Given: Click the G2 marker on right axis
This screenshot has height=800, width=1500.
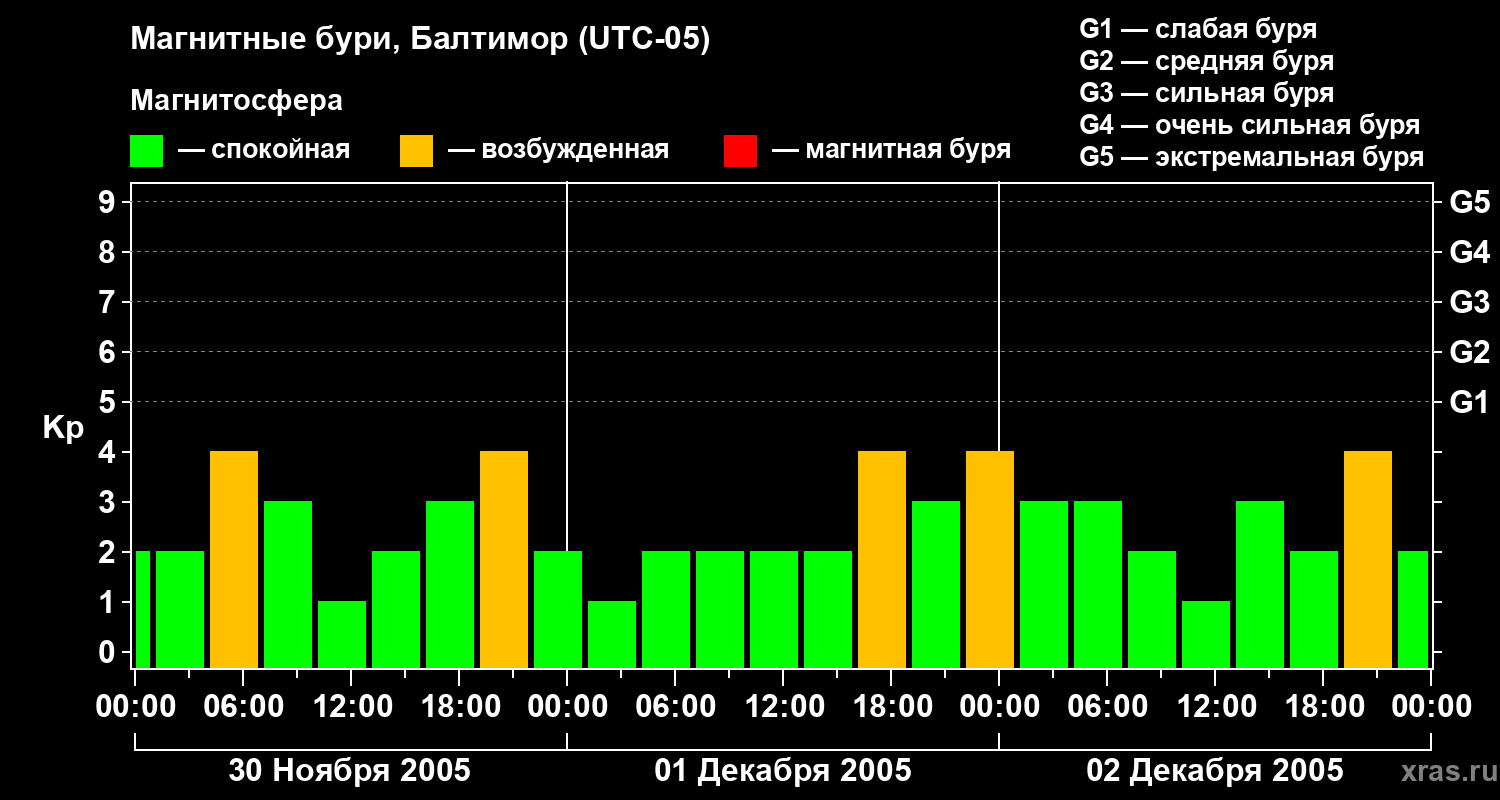Looking at the screenshot, I should point(1469,352).
